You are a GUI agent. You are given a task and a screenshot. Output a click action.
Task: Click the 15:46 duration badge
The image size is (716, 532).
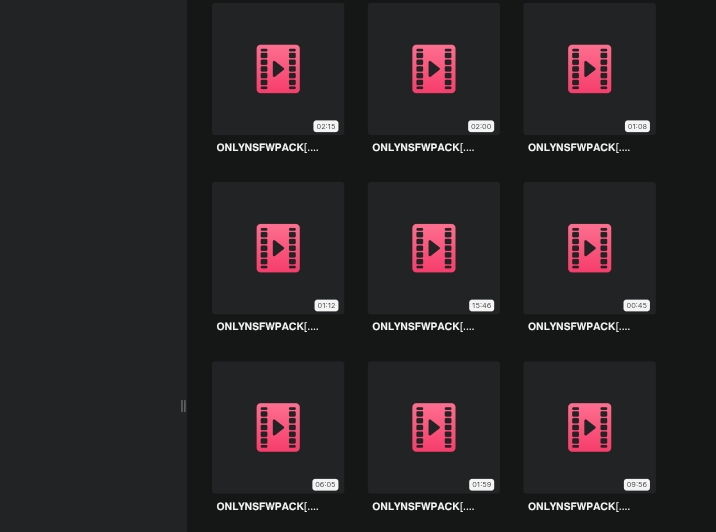click(x=481, y=306)
